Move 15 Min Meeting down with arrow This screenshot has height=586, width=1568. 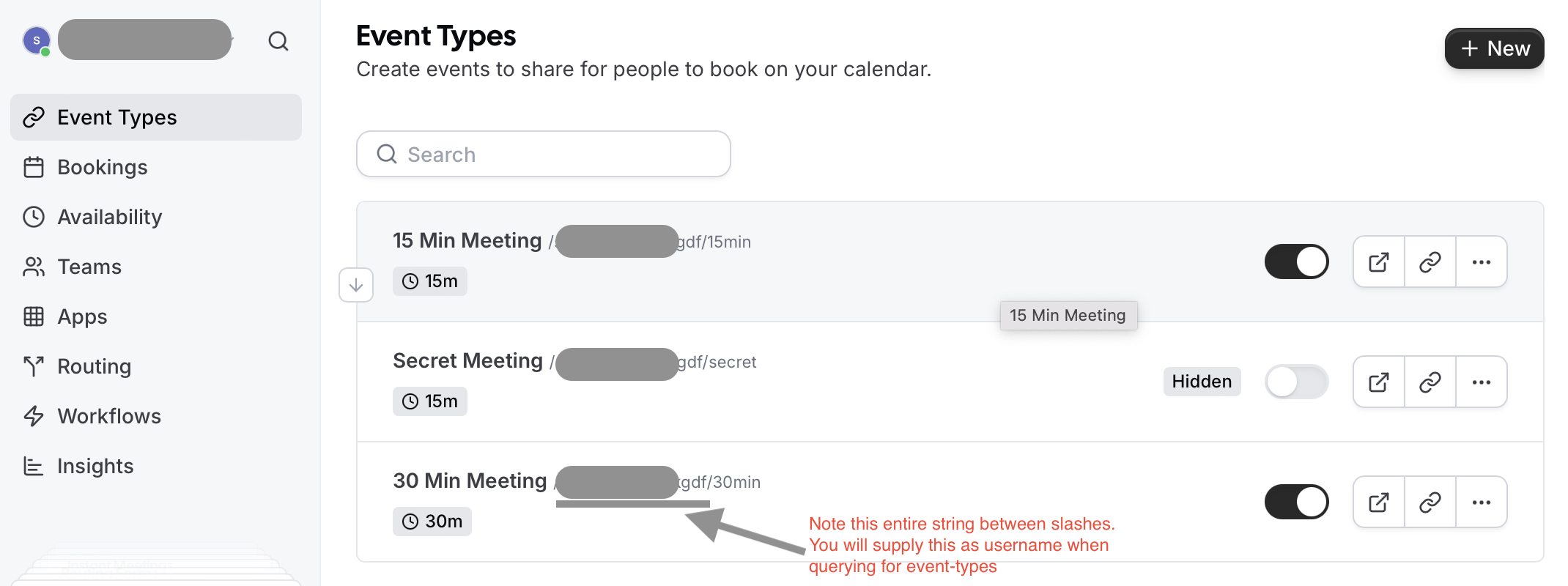(x=356, y=285)
